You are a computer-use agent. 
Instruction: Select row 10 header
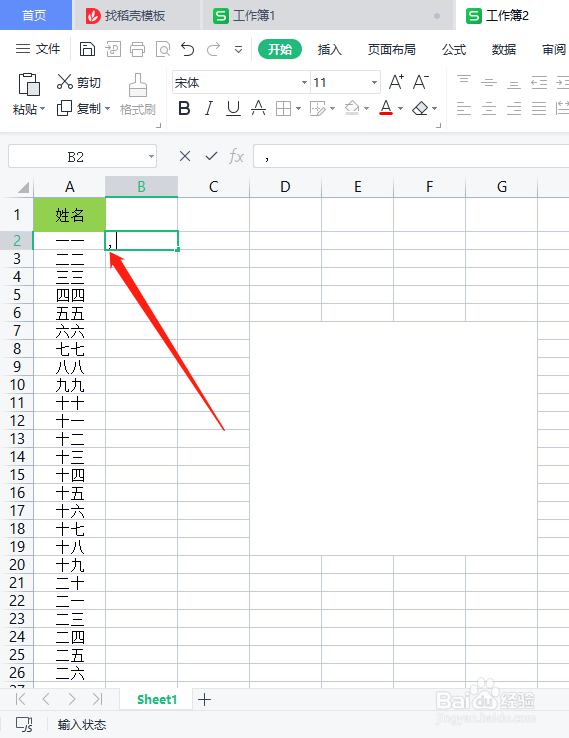point(17,385)
